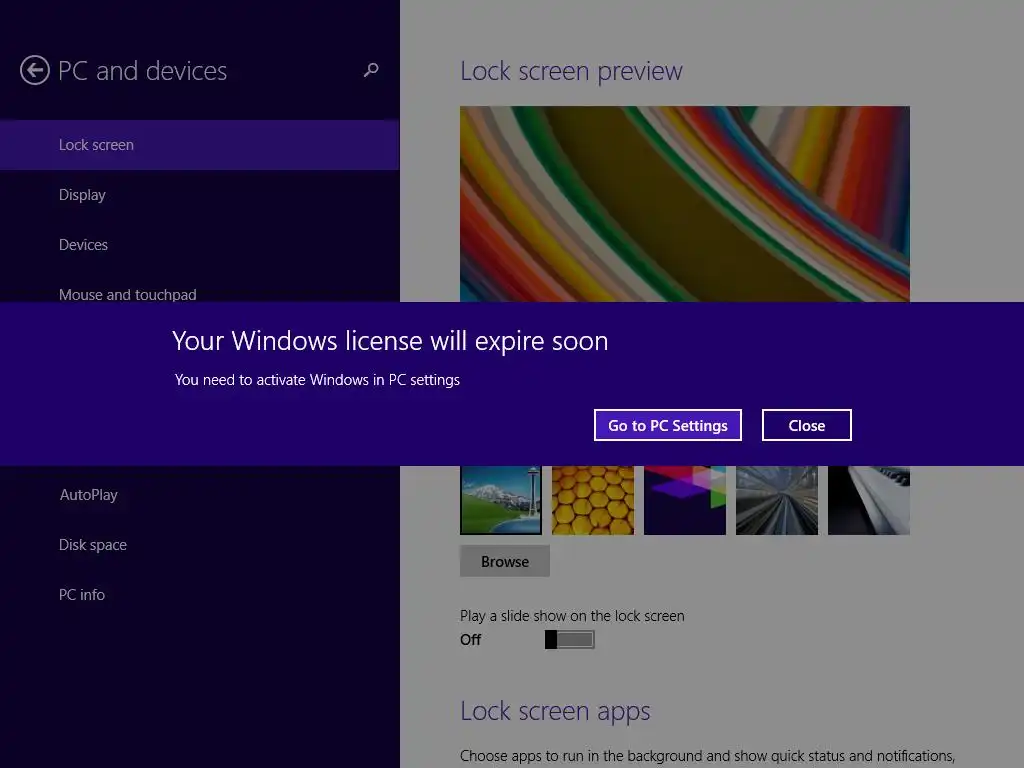This screenshot has height=768, width=1024.
Task: Toggle the lock screen slide show switch
Action: coord(569,639)
